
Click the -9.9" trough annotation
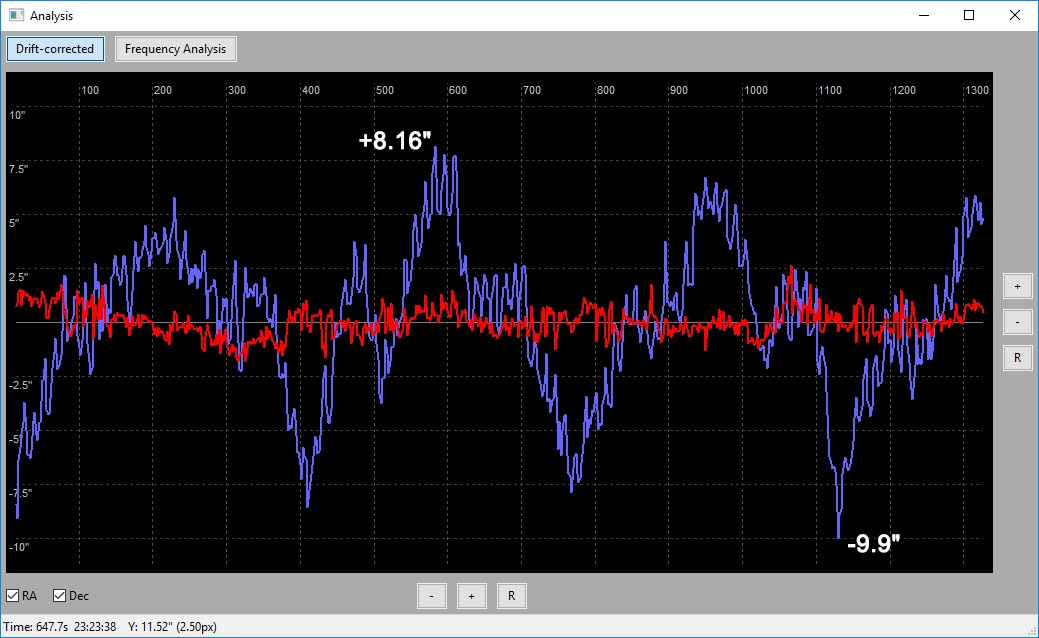pos(873,543)
